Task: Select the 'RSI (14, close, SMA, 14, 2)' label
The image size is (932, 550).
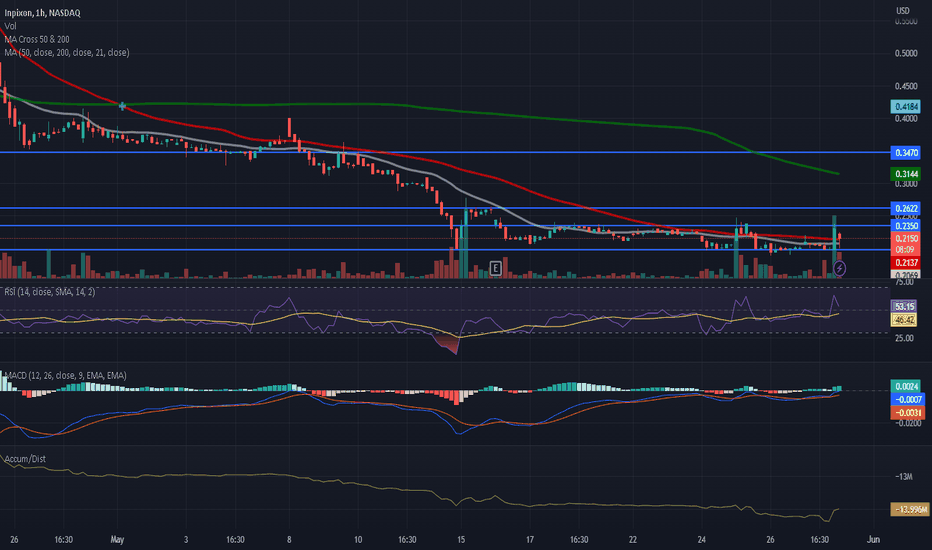Action: [x=49, y=292]
